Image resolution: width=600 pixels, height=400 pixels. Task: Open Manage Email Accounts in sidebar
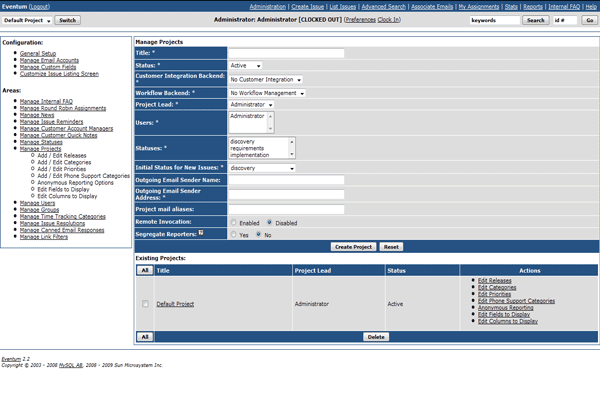click(x=49, y=60)
